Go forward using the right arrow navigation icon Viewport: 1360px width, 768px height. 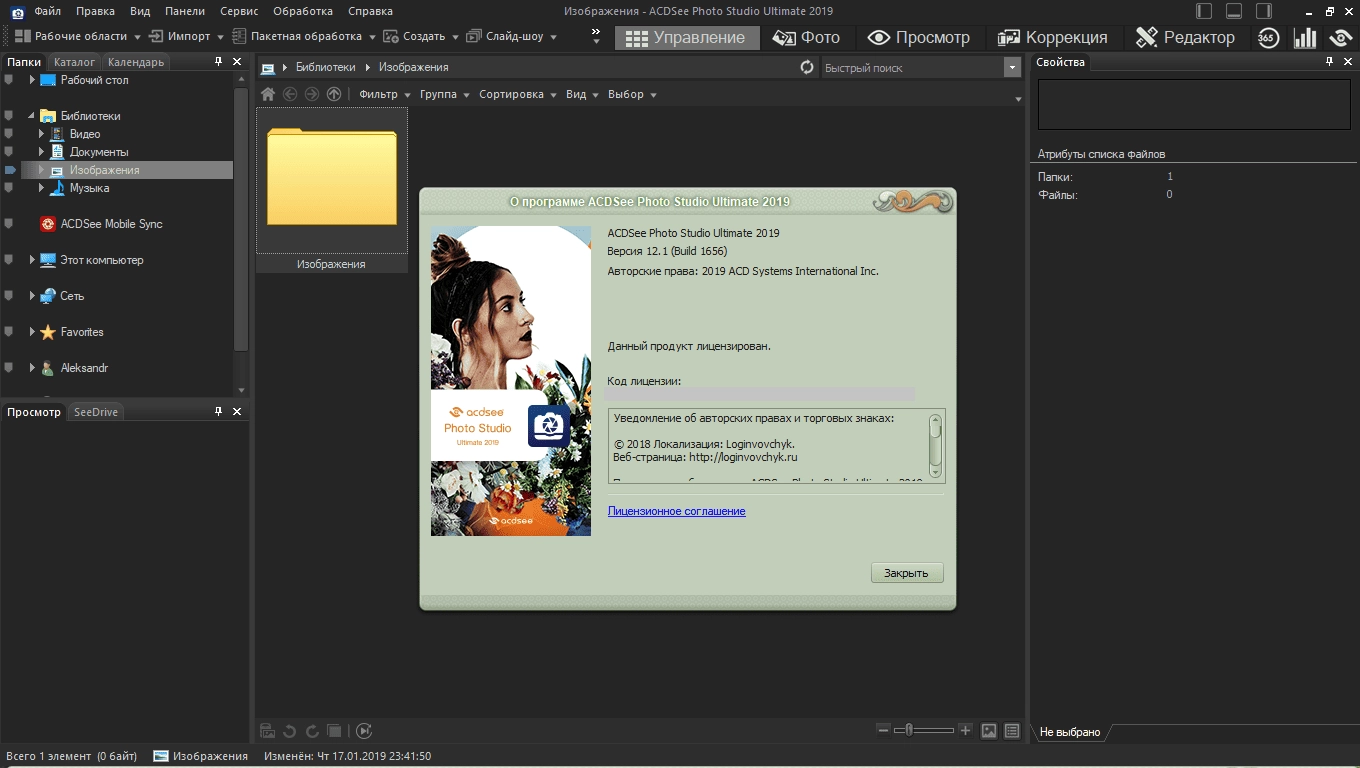(312, 94)
